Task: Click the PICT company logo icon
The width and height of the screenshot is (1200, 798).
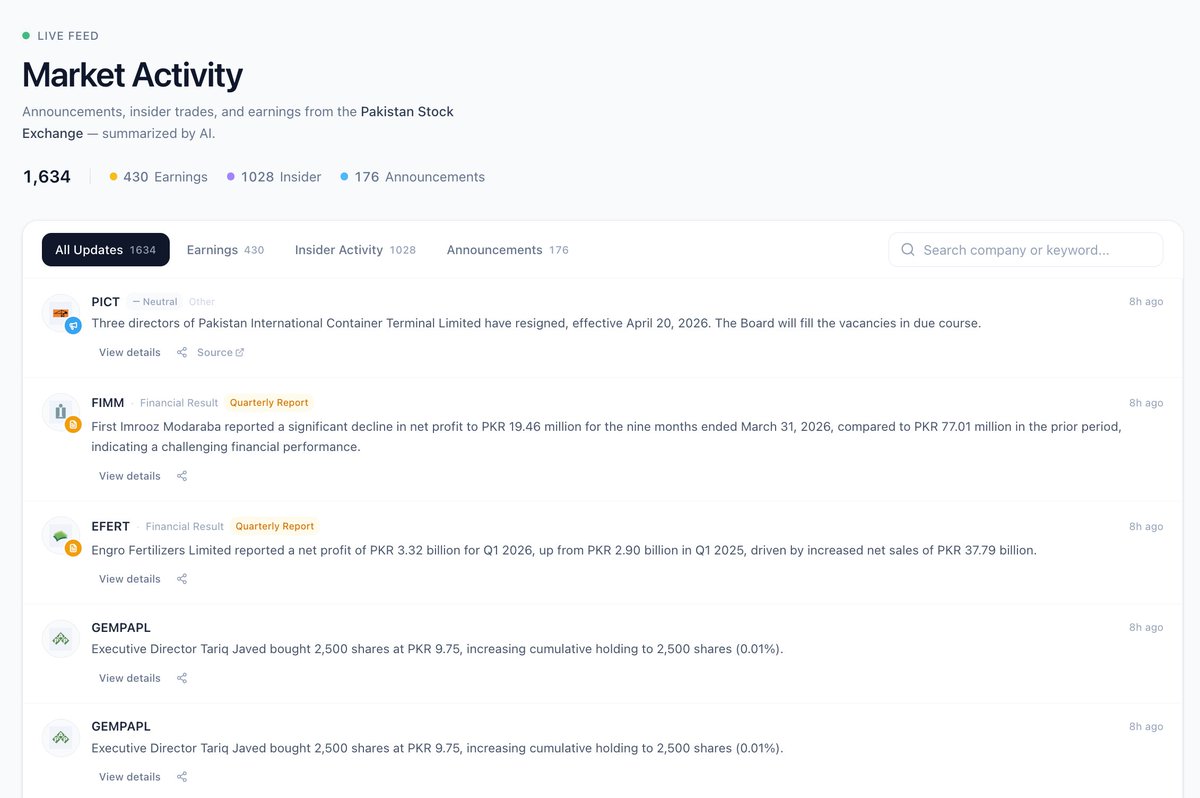Action: (x=60, y=313)
